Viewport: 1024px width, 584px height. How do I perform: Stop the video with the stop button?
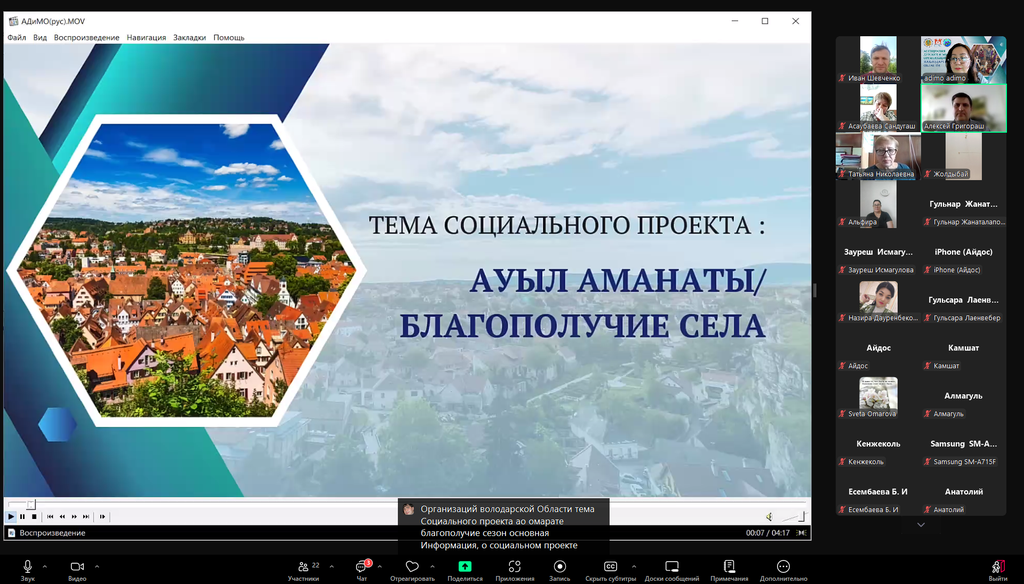(34, 516)
